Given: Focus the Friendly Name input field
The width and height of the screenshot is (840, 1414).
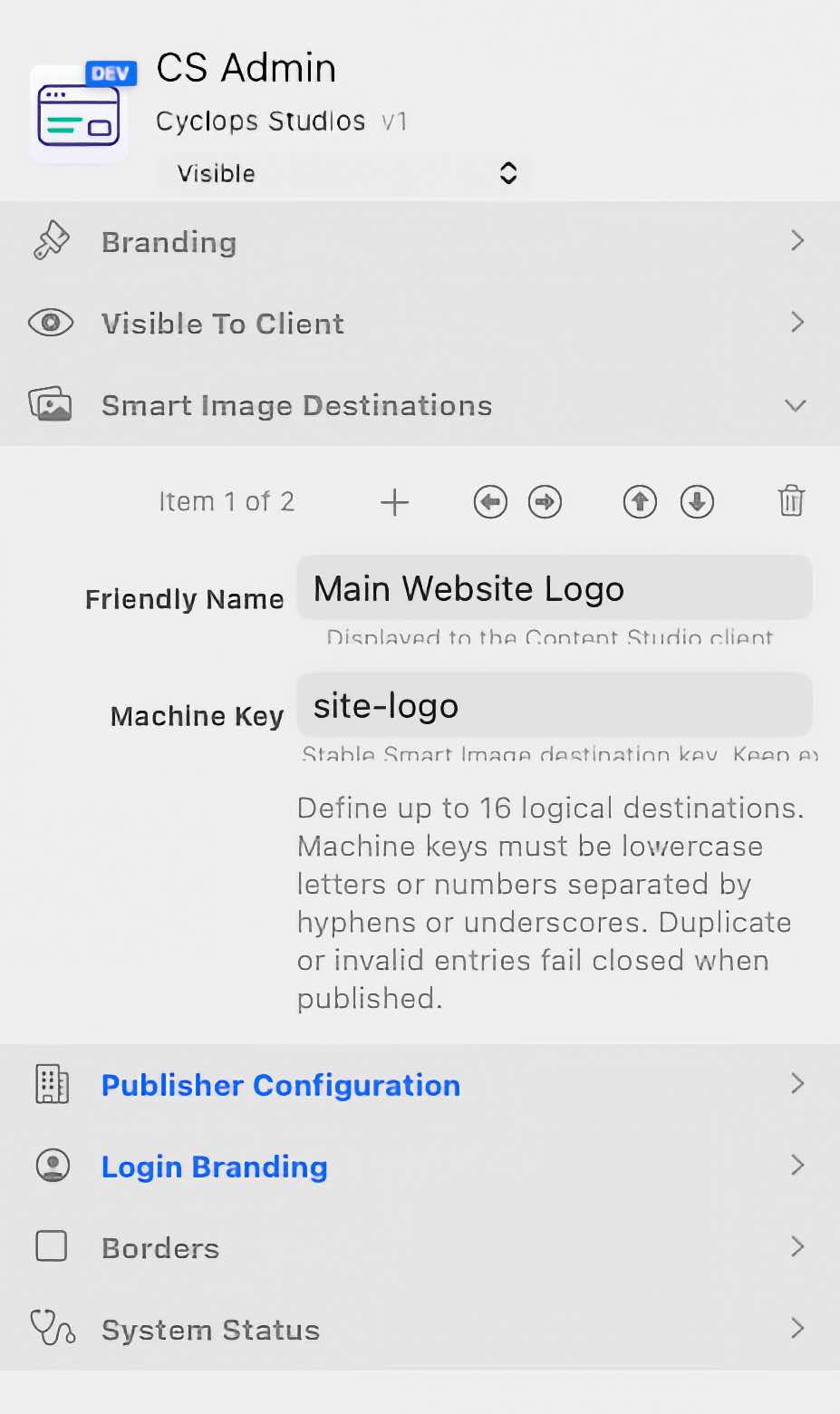Looking at the screenshot, I should [555, 588].
